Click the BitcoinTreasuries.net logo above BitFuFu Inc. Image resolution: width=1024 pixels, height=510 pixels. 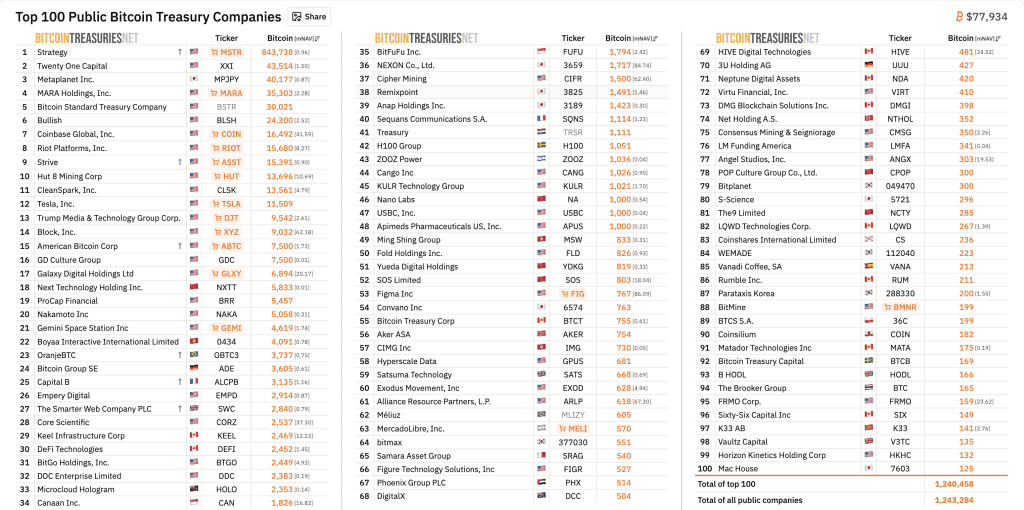426,39
